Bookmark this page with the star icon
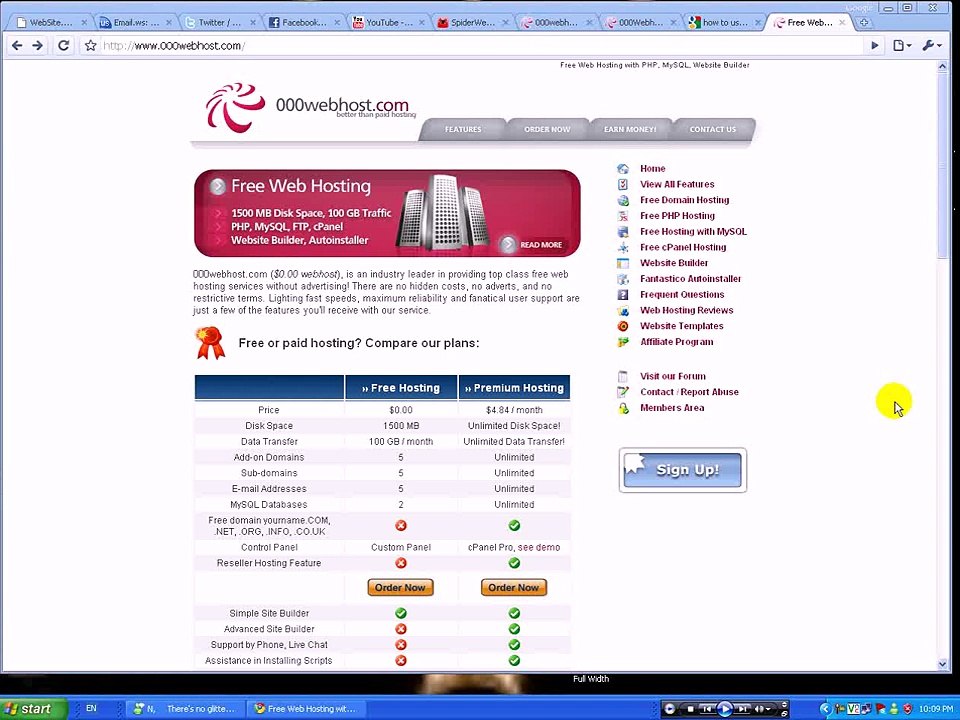Screen dimensions: 960x720 coord(91,45)
